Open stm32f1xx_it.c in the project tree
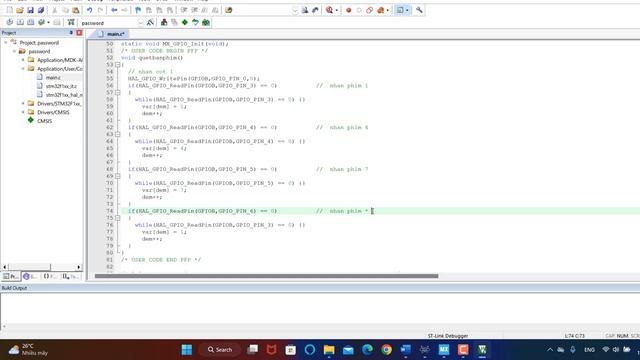The height and width of the screenshot is (360, 640). (61, 86)
